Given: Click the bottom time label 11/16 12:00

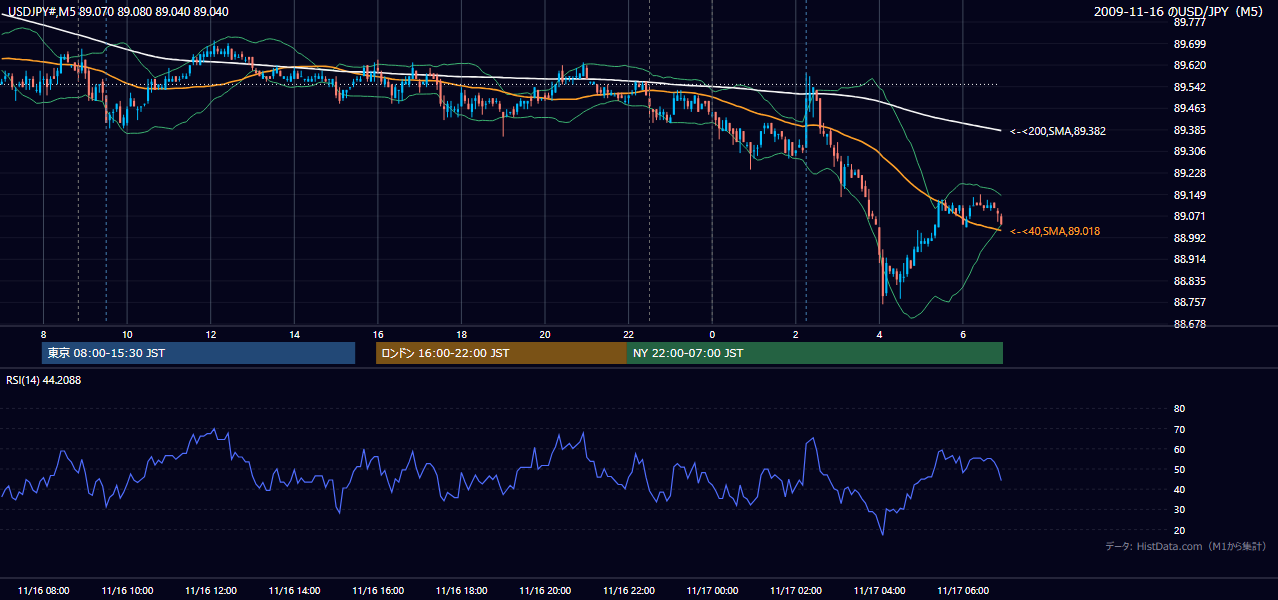Looking at the screenshot, I should tap(211, 591).
